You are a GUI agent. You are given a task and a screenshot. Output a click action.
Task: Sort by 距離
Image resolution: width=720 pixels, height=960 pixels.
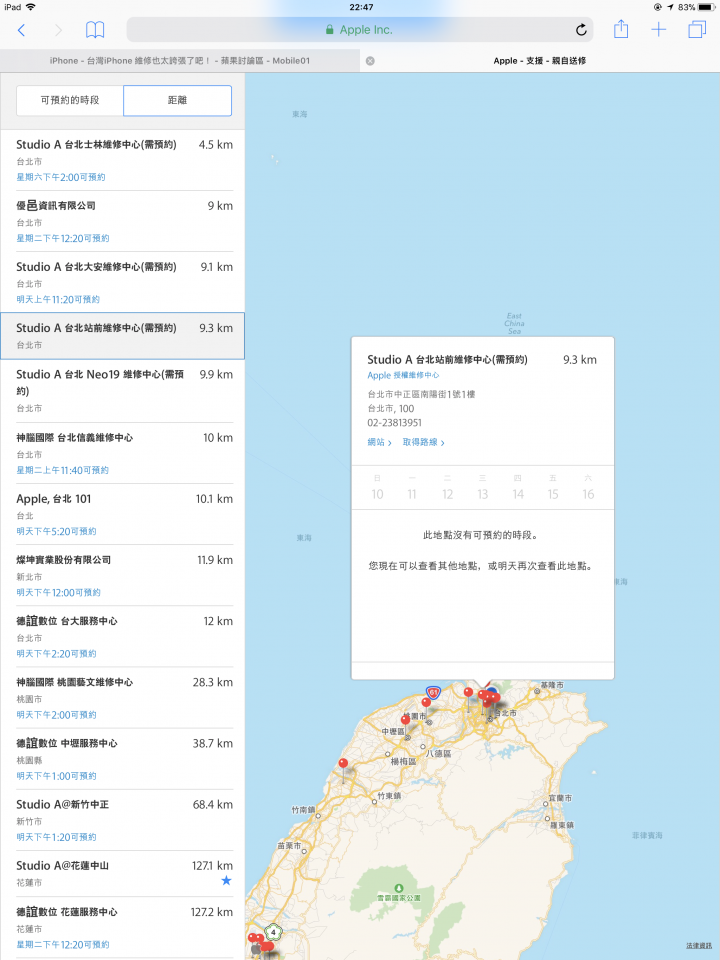pos(178,100)
